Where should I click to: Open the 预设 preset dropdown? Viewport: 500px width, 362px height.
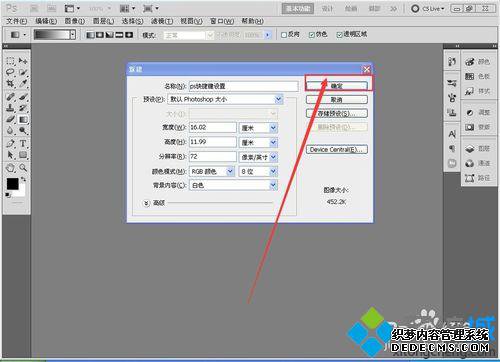pos(226,99)
